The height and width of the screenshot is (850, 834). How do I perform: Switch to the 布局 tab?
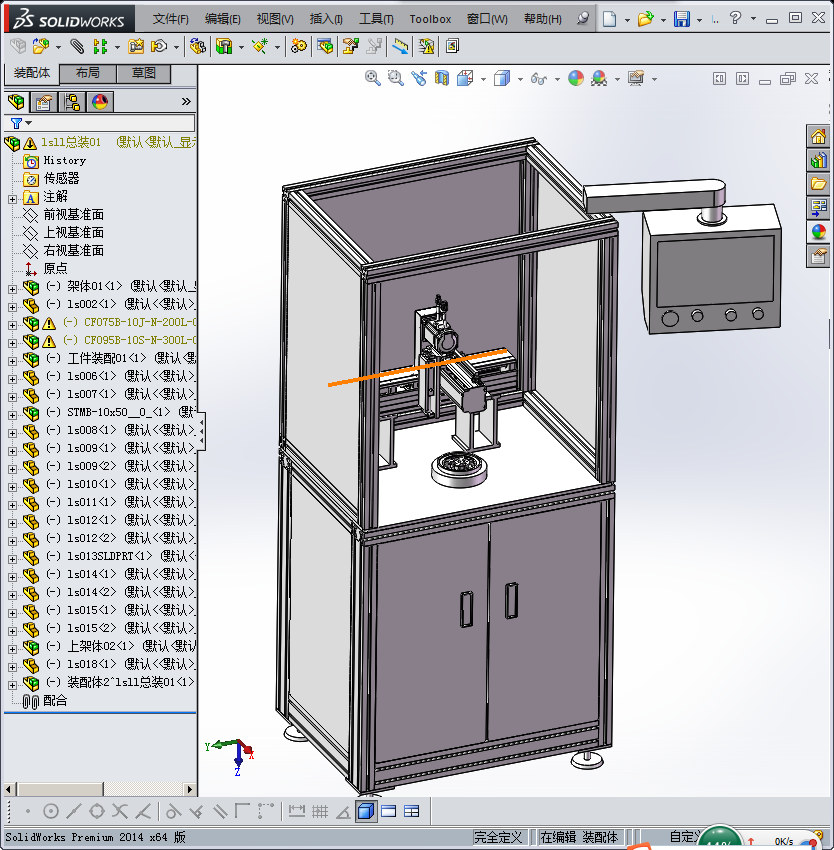(x=87, y=73)
